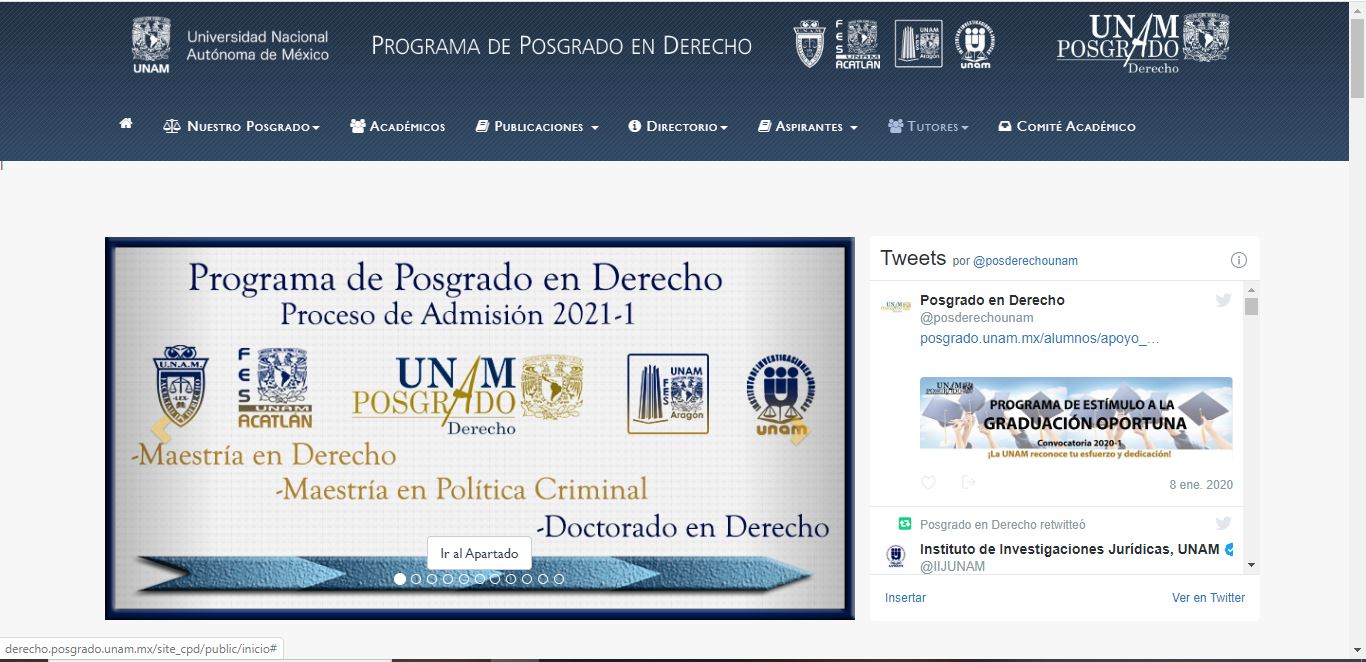Screen dimensions: 1366x662
Task: Open the Aspirantes dropdown menu
Action: click(808, 127)
